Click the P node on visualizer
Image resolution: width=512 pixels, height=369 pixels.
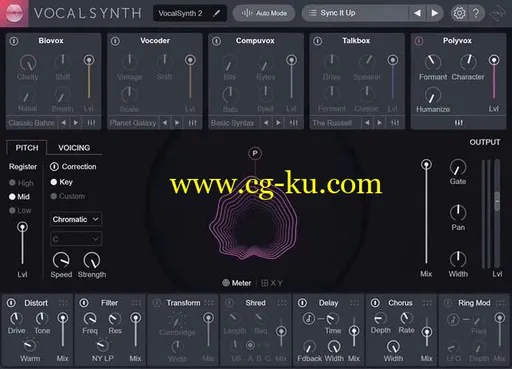point(255,153)
